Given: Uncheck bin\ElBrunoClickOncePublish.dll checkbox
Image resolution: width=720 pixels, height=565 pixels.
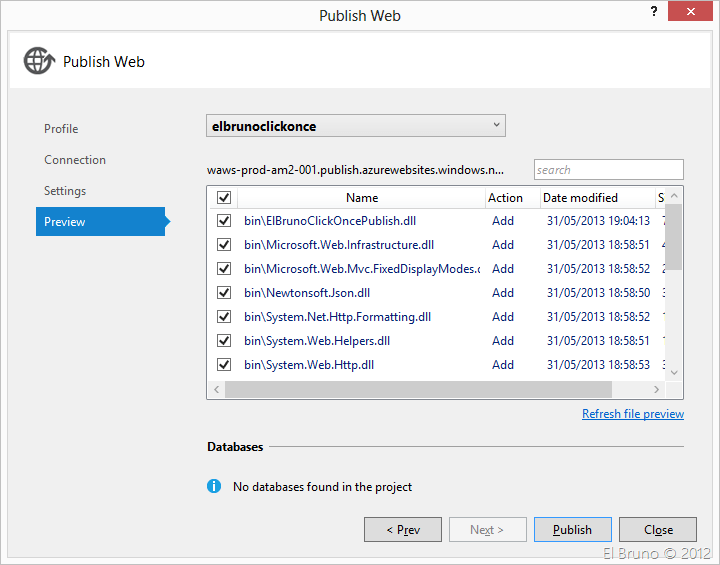Looking at the screenshot, I should (x=223, y=221).
